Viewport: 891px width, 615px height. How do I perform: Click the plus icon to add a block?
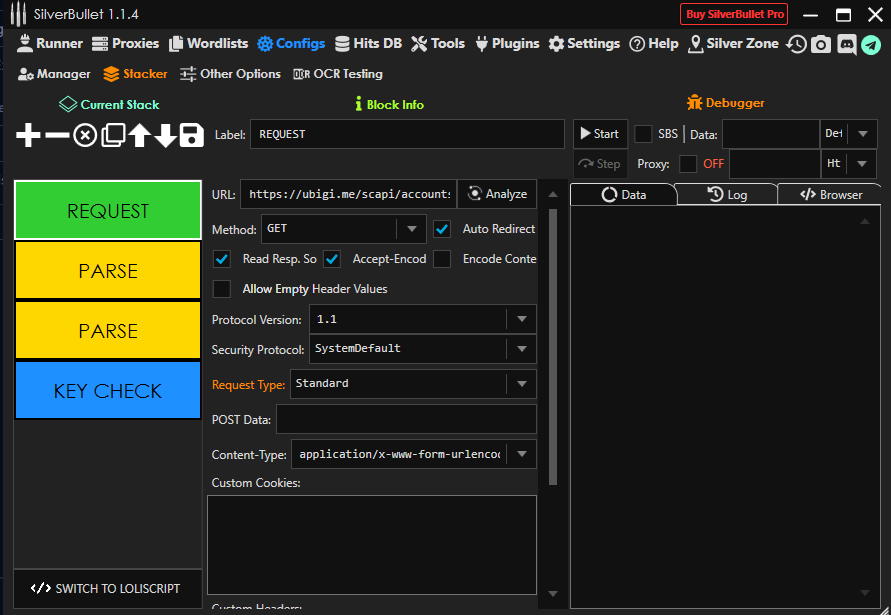pos(29,136)
